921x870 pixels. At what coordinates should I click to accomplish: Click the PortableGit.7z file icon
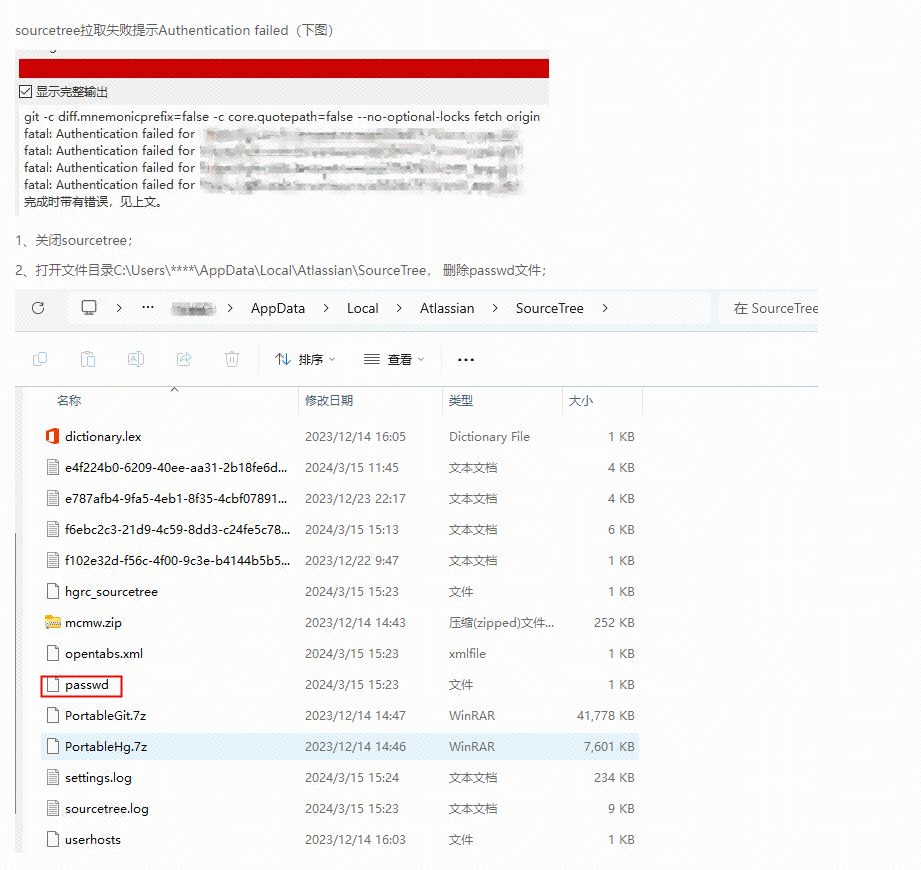coord(53,716)
